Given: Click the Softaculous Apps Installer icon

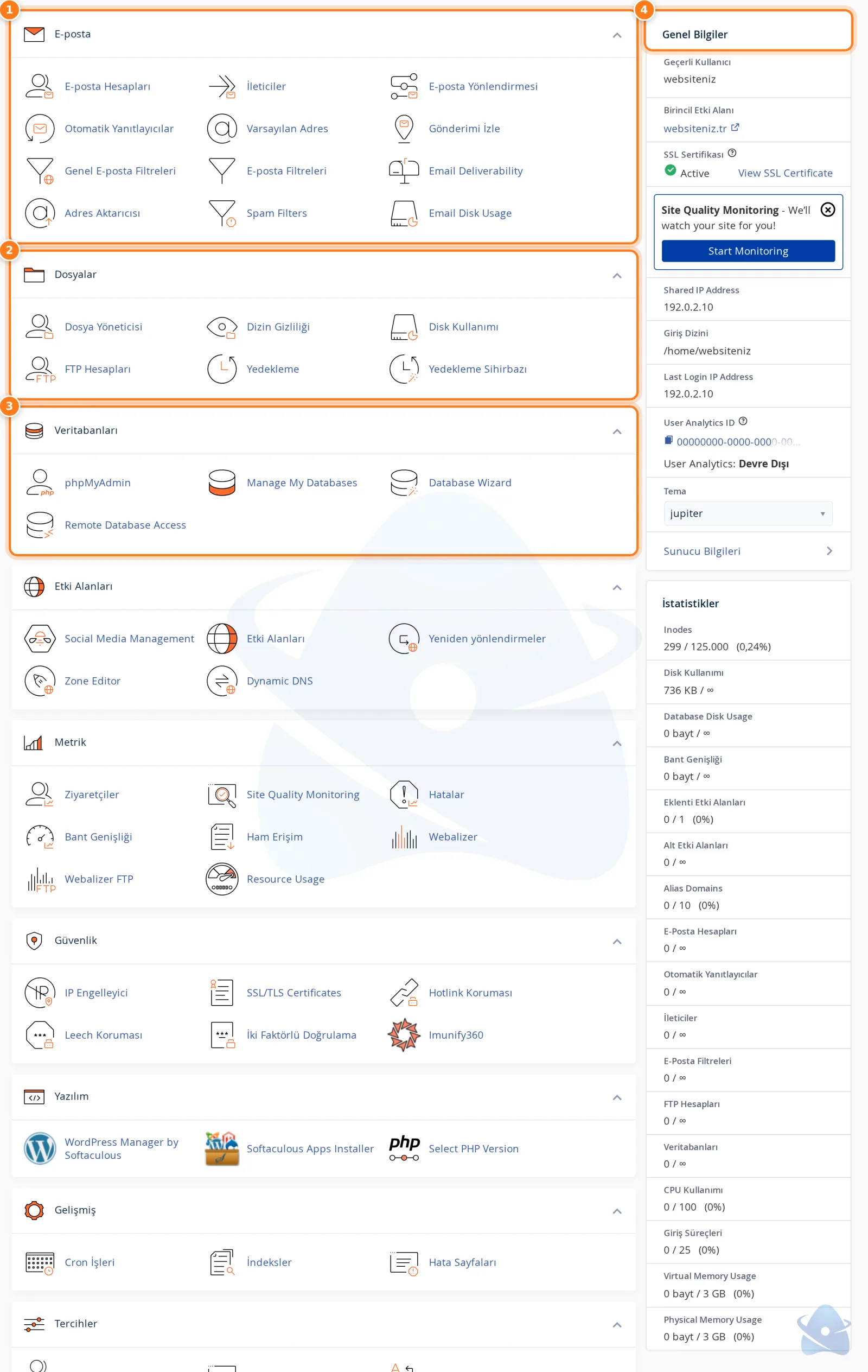Looking at the screenshot, I should 221,1148.
